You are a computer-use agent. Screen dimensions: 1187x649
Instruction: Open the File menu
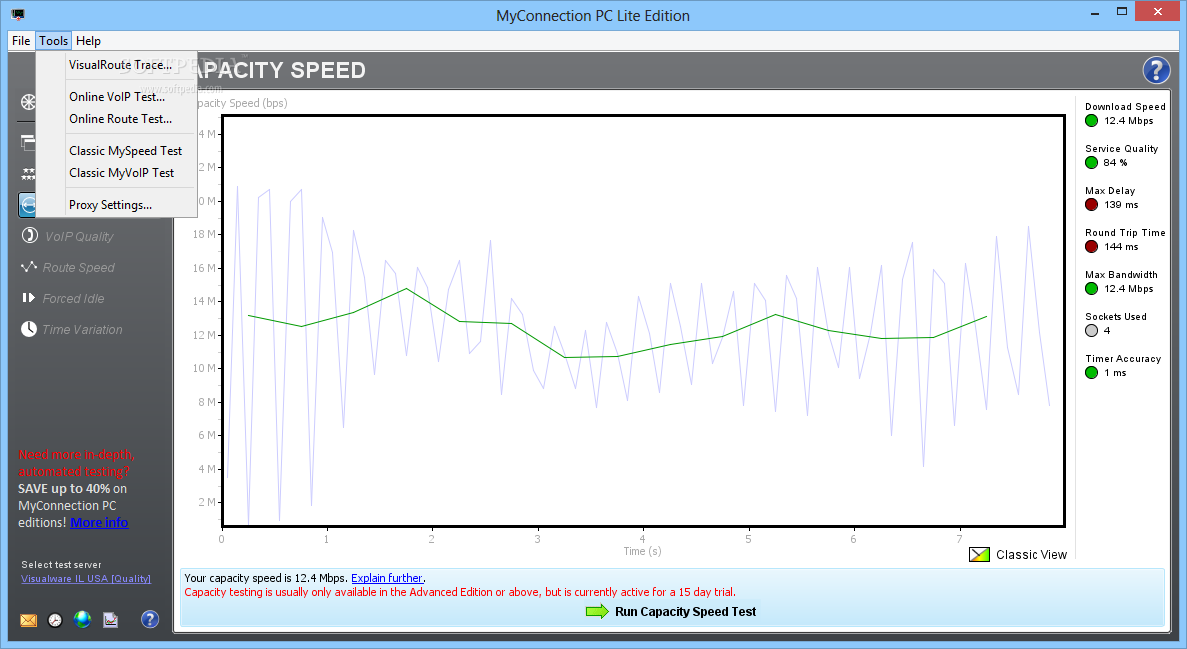tap(21, 41)
